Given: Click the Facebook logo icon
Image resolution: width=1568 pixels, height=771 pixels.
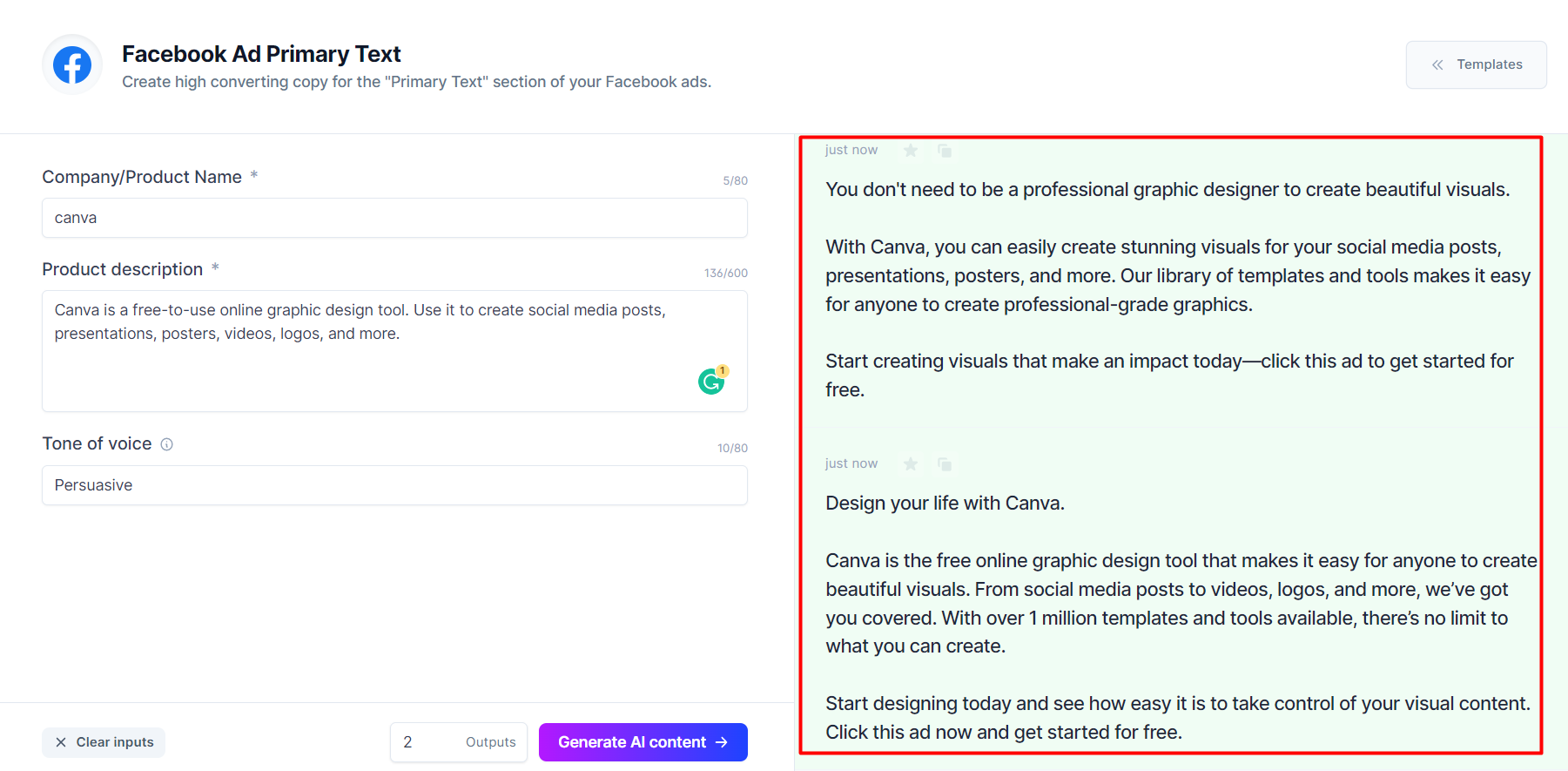Looking at the screenshot, I should click(72, 65).
